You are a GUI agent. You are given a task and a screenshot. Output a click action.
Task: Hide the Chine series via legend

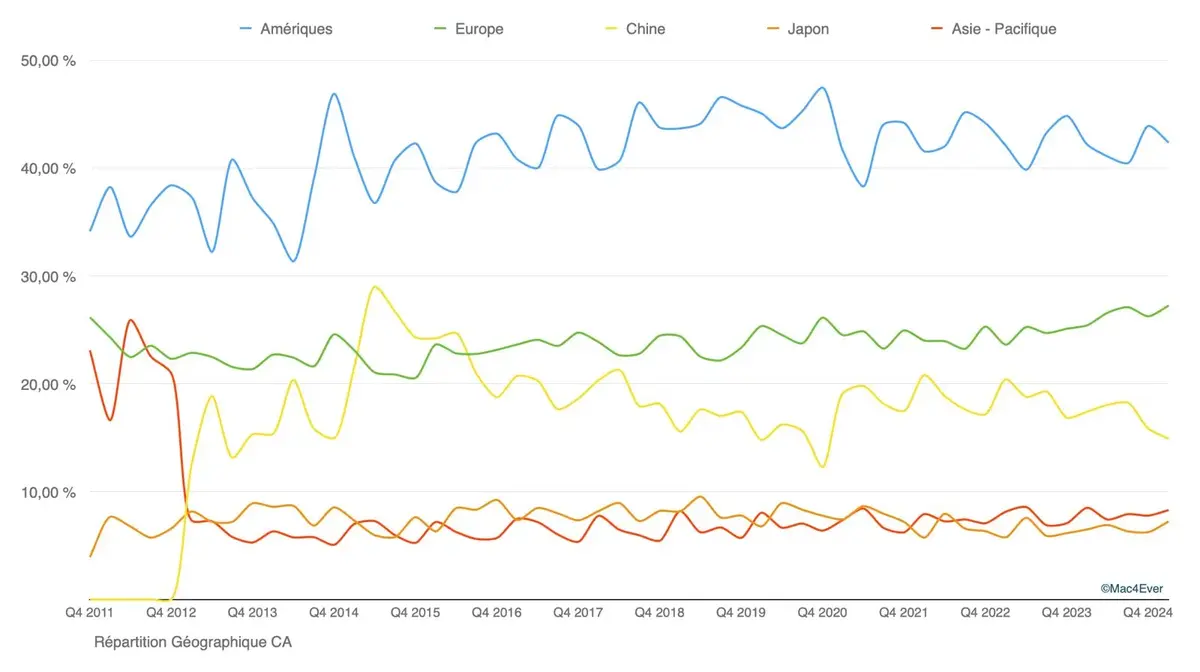646,29
